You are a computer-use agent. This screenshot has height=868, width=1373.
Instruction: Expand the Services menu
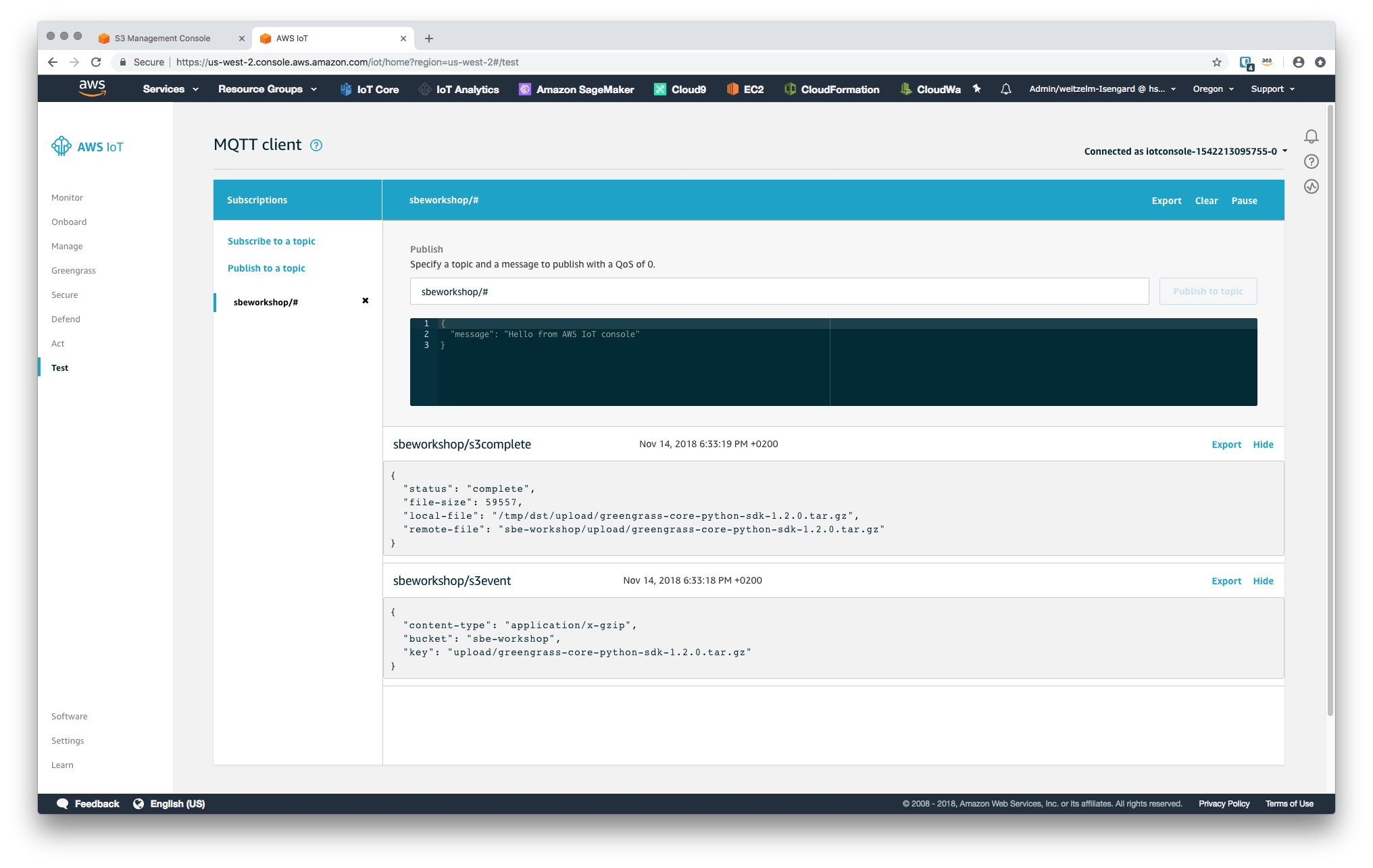coord(170,89)
